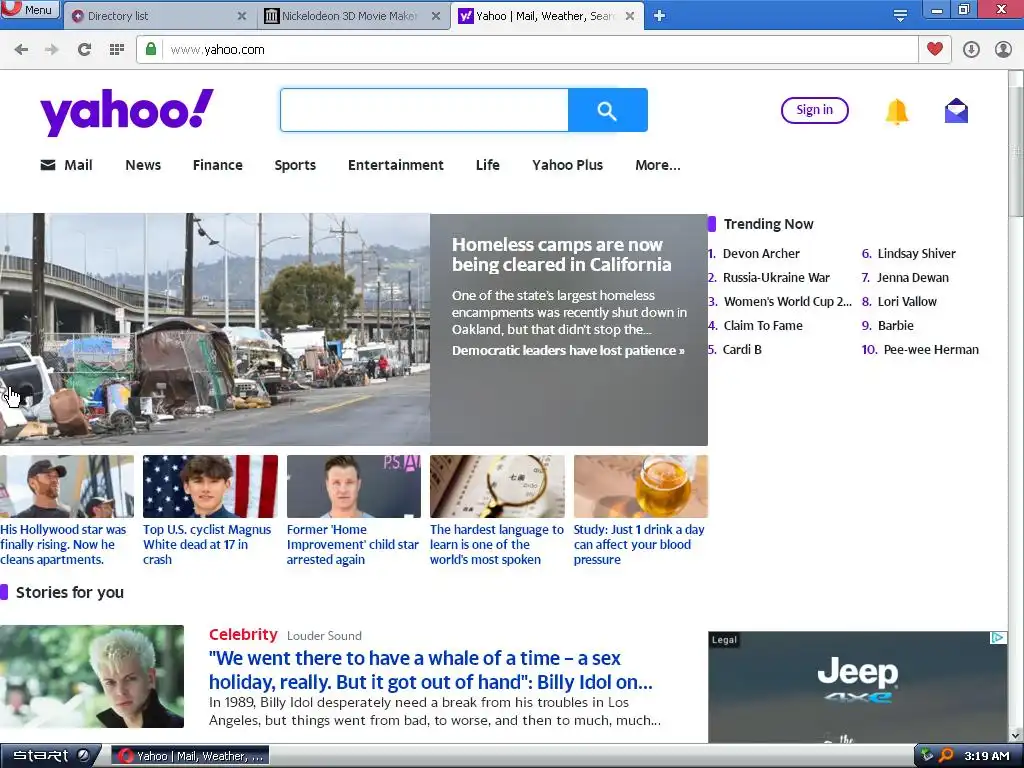Open Home Improvement child star story
Screen dimensions: 1024x768
coord(353,545)
